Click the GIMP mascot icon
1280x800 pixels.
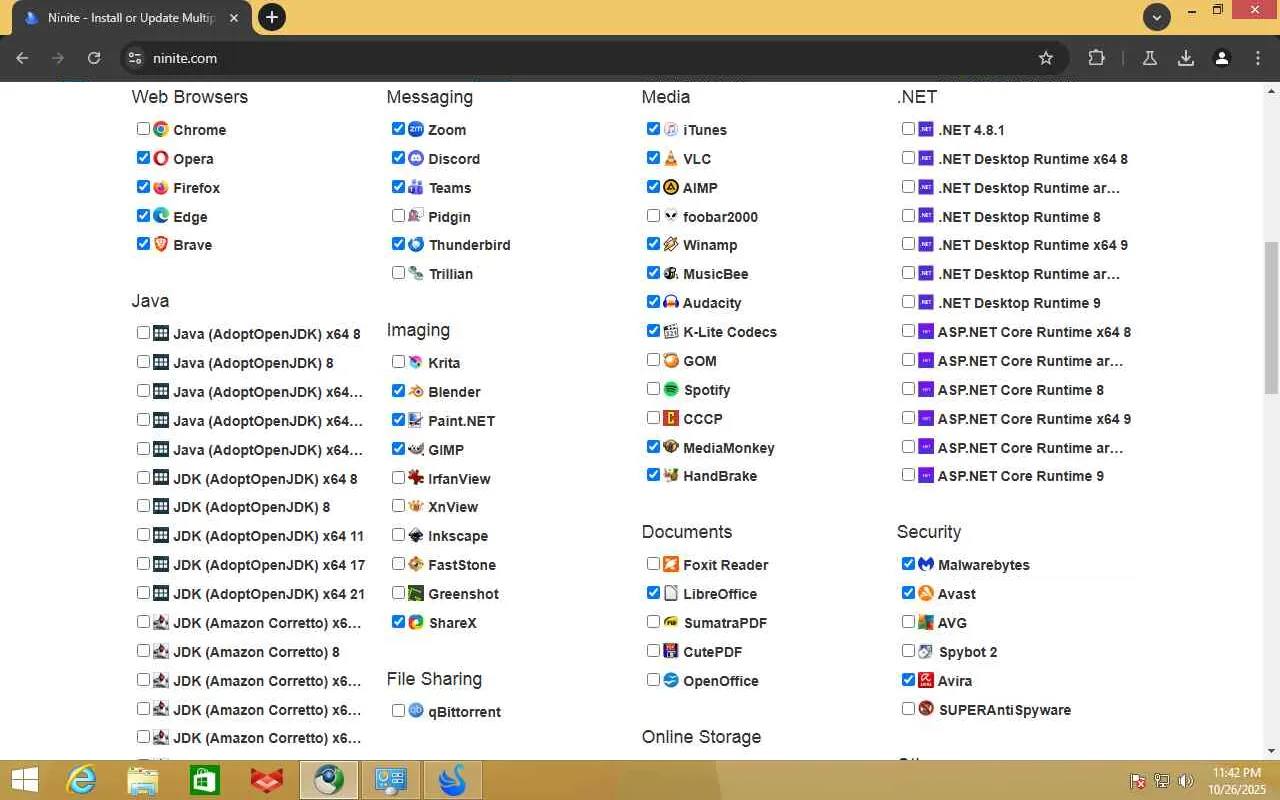416,449
